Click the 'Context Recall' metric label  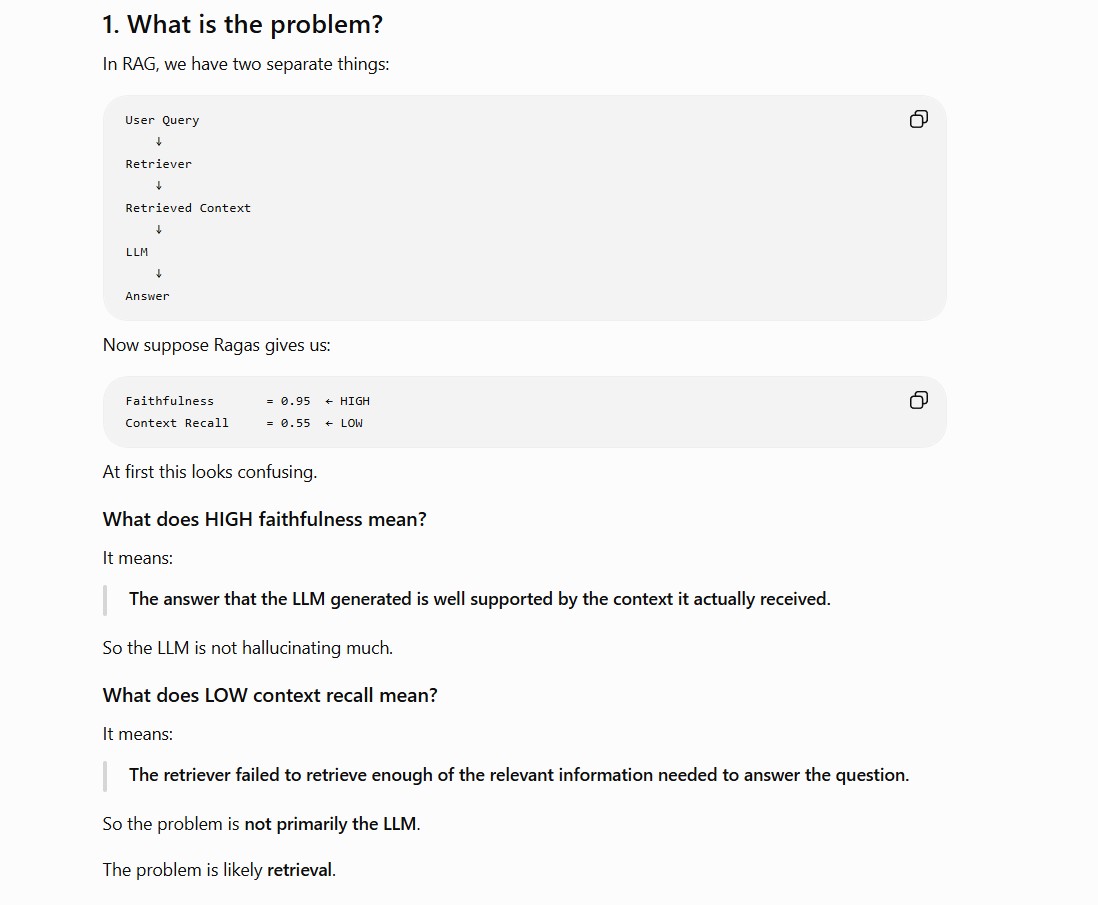coord(176,423)
